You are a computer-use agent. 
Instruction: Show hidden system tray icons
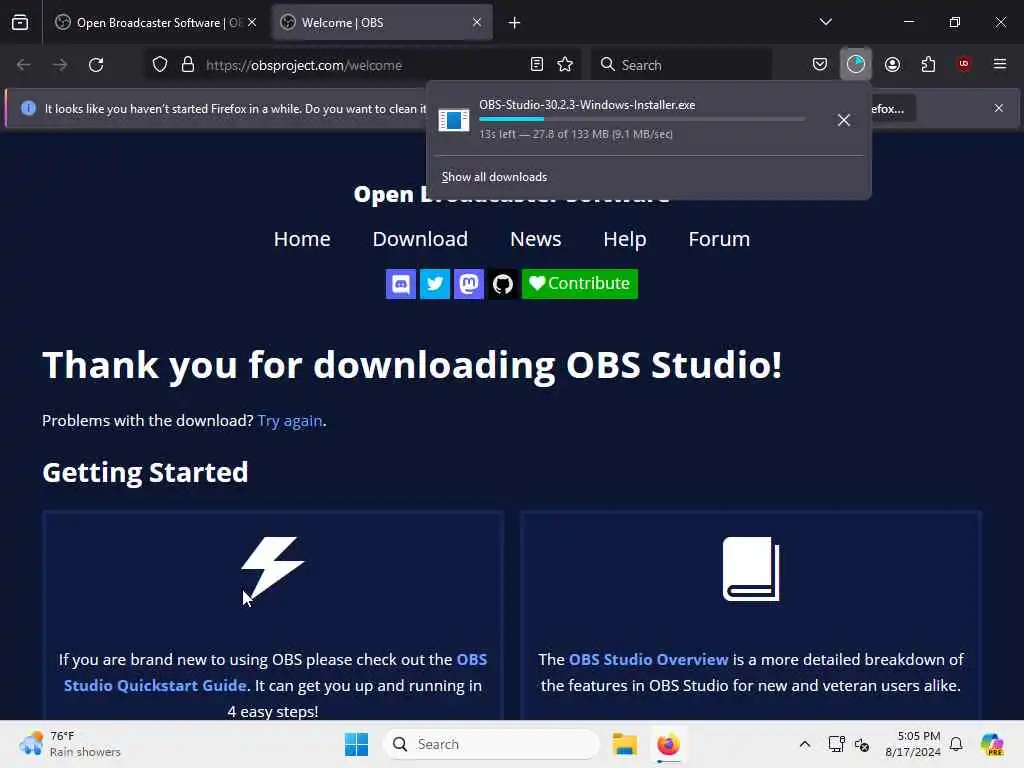coord(805,744)
